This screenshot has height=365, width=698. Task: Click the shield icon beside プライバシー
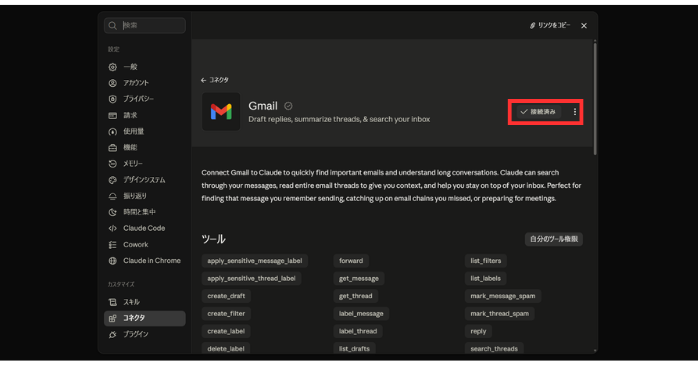click(113, 99)
